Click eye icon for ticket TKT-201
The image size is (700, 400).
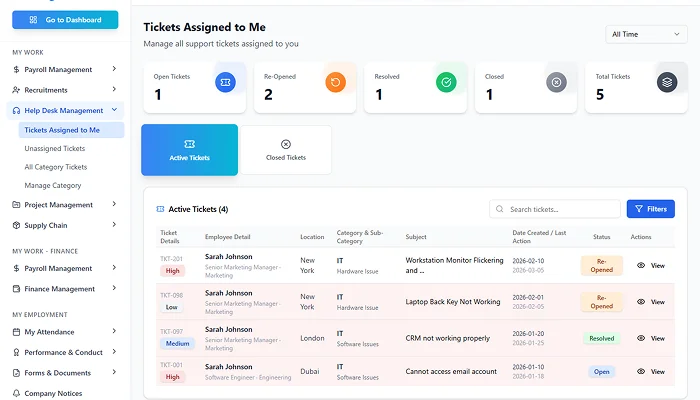point(641,266)
